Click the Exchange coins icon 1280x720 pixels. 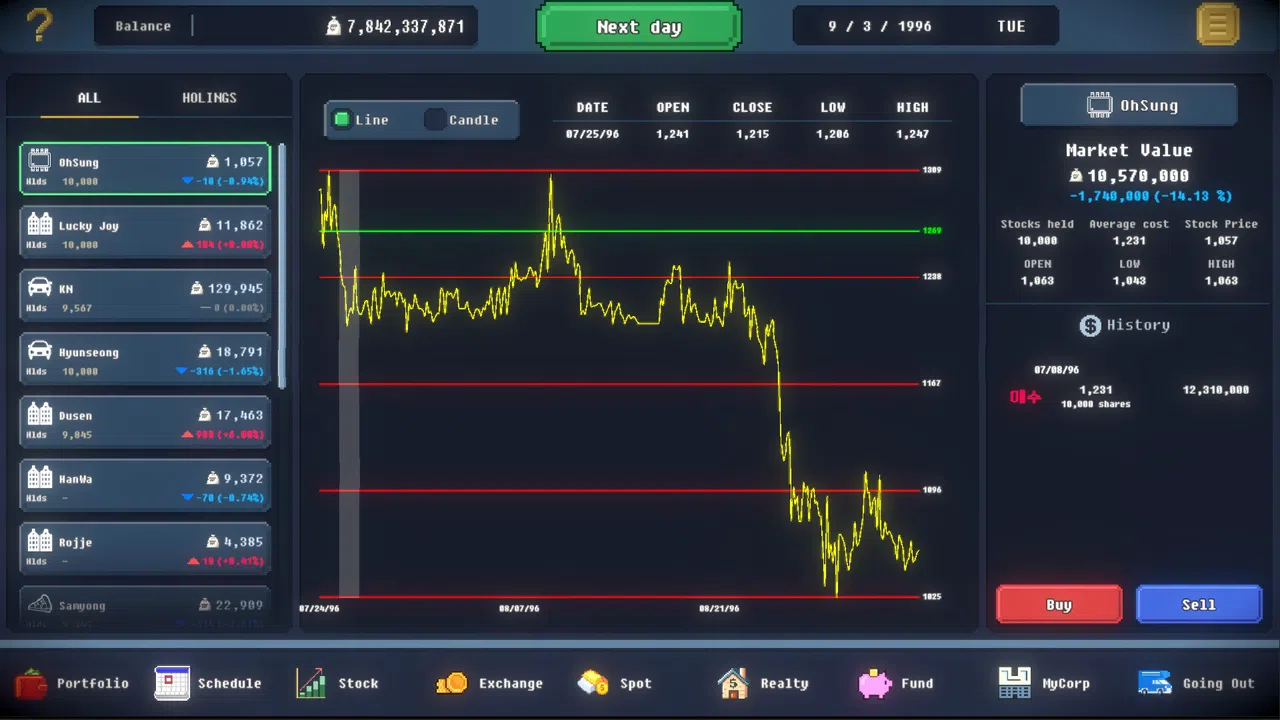click(452, 683)
